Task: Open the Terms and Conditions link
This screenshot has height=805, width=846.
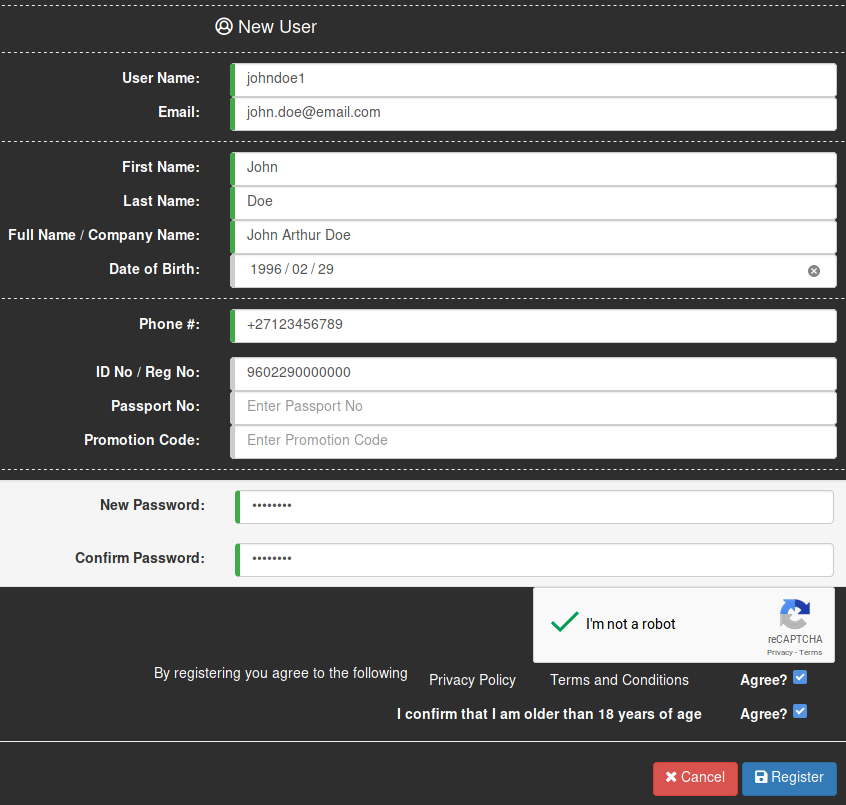Action: click(x=619, y=680)
